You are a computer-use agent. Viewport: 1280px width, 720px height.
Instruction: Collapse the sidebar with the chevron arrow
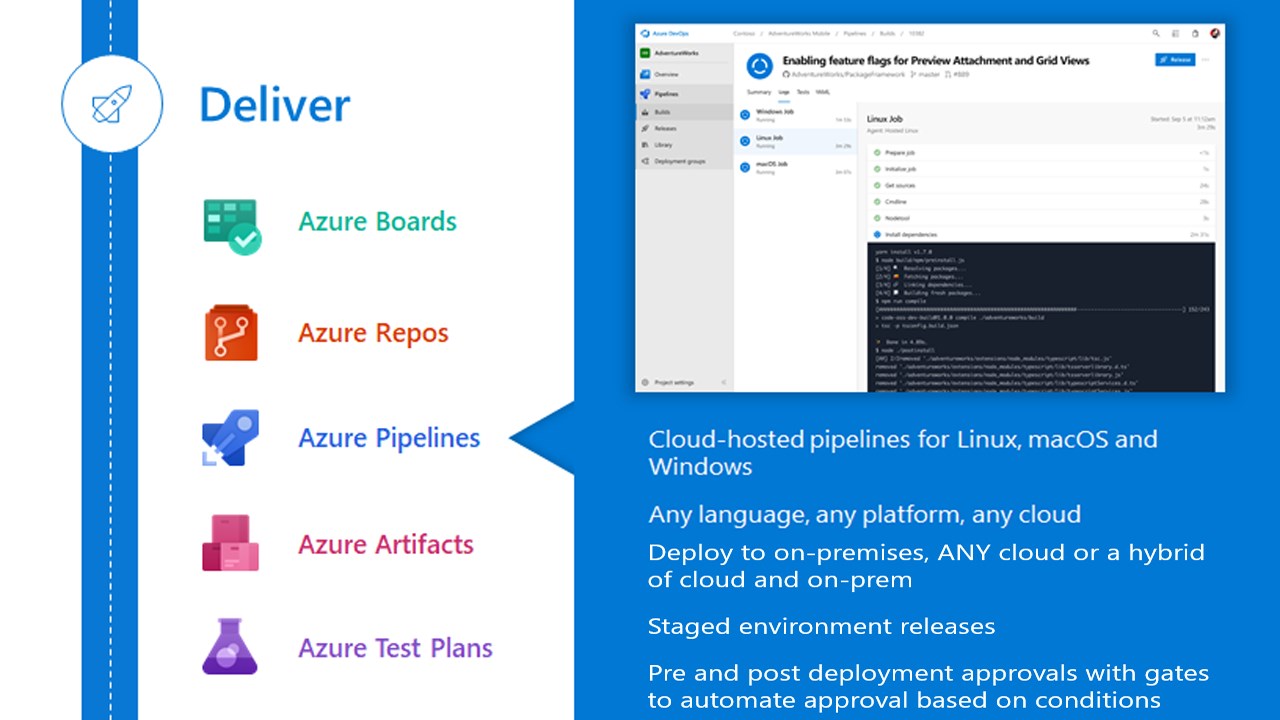(723, 382)
